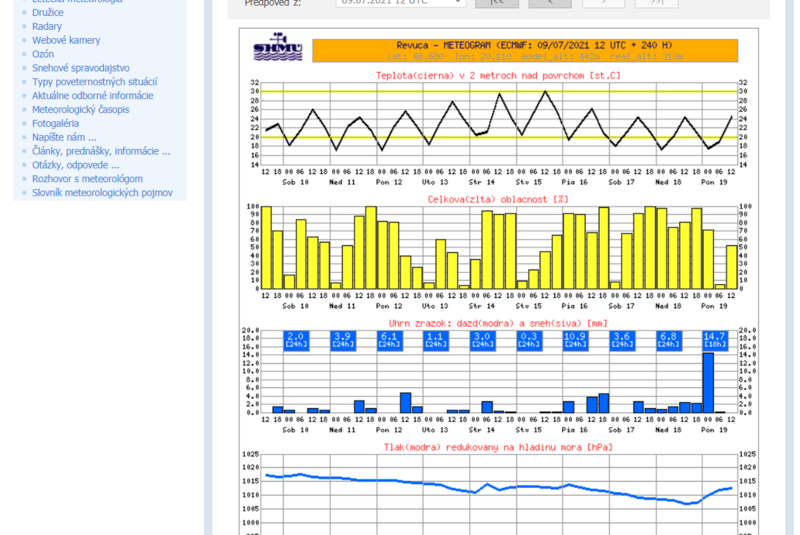The width and height of the screenshot is (800, 535).
Task: Open Otázky, odpovede ... link
Action: click(76, 165)
